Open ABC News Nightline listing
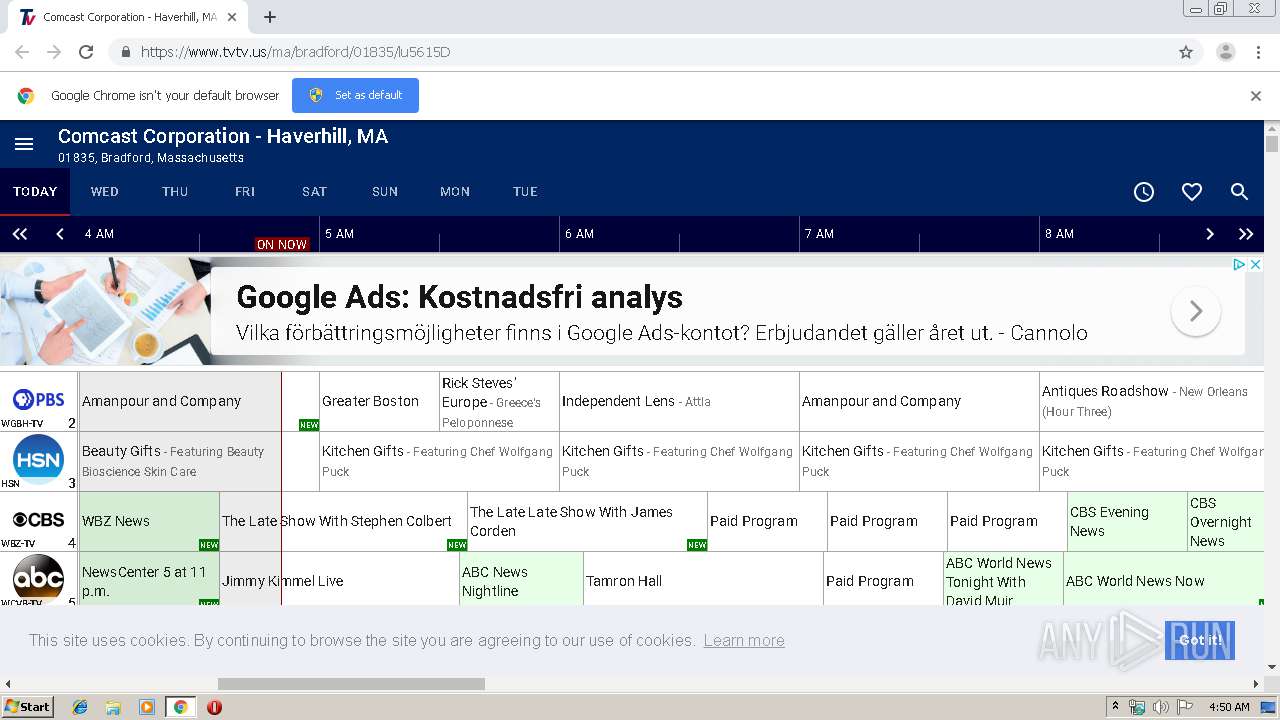Viewport: 1280px width, 720px height. 521,580
